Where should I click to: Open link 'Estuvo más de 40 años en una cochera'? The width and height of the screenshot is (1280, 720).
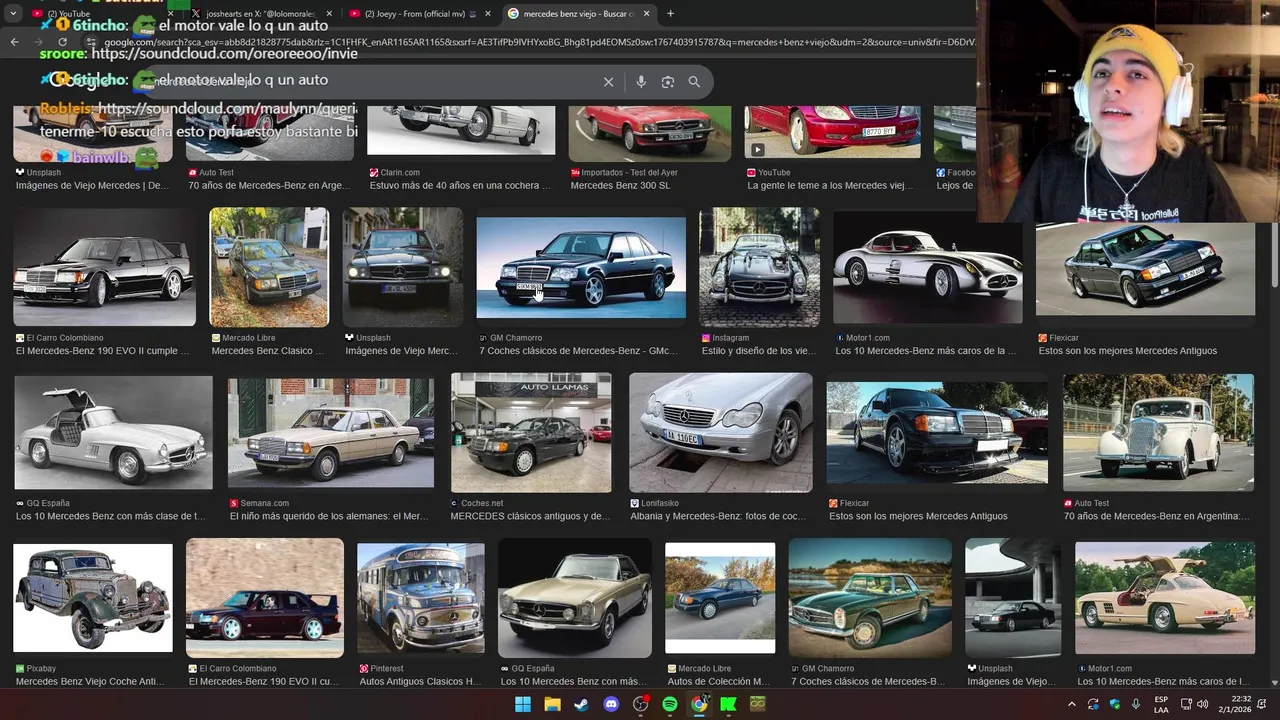pos(460,185)
